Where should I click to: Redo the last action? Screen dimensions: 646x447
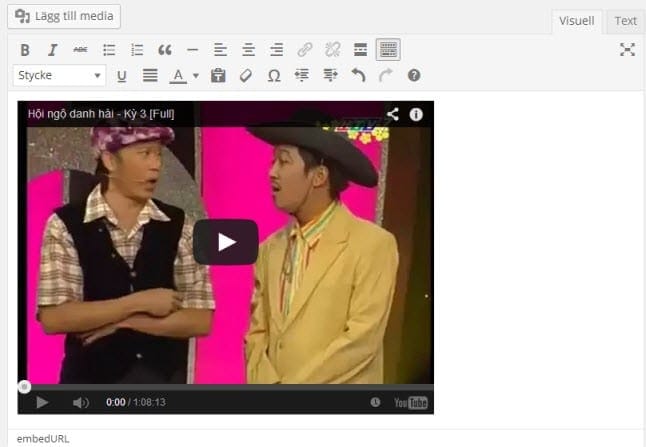(x=386, y=76)
